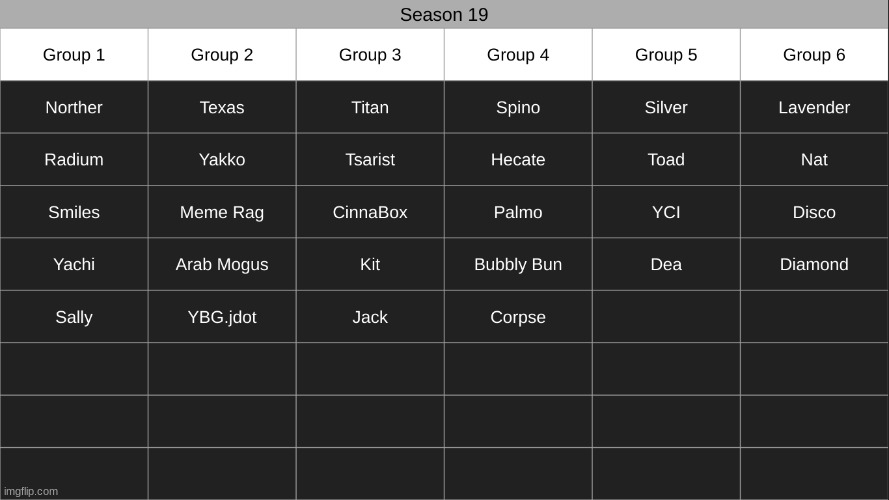Select the Meme Rag cell

[x=222, y=212]
